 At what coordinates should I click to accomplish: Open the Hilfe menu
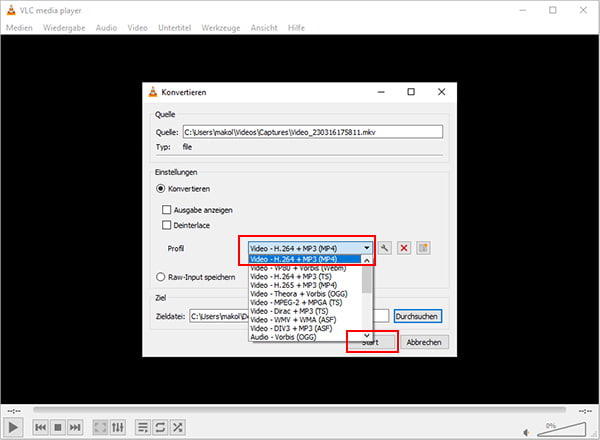point(296,28)
